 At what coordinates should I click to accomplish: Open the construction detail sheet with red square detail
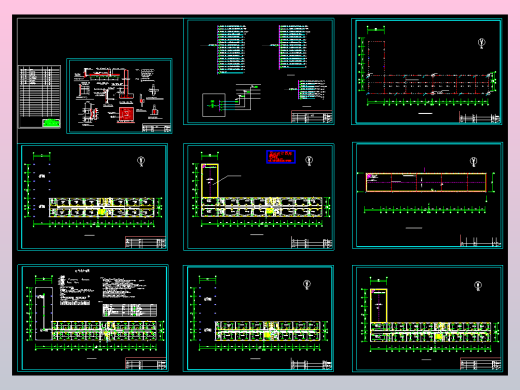(119, 96)
